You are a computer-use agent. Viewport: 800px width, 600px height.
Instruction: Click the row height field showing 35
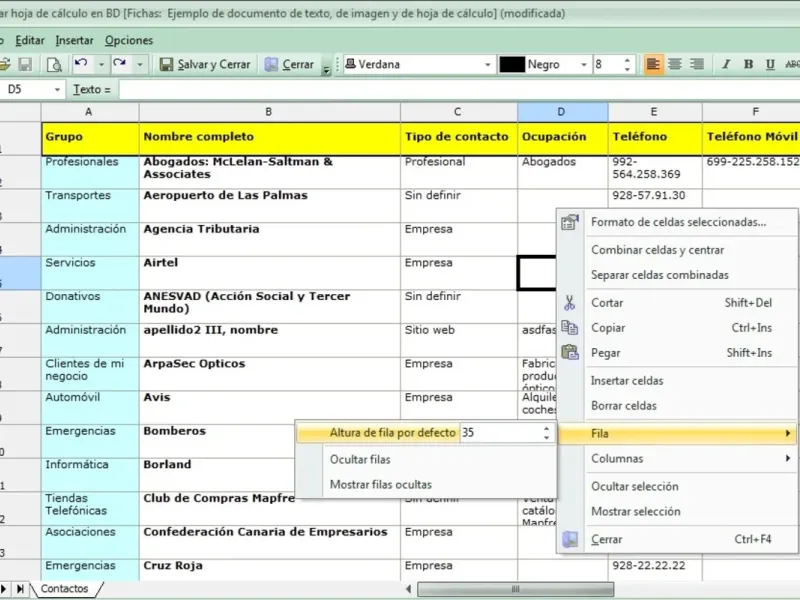tap(501, 433)
